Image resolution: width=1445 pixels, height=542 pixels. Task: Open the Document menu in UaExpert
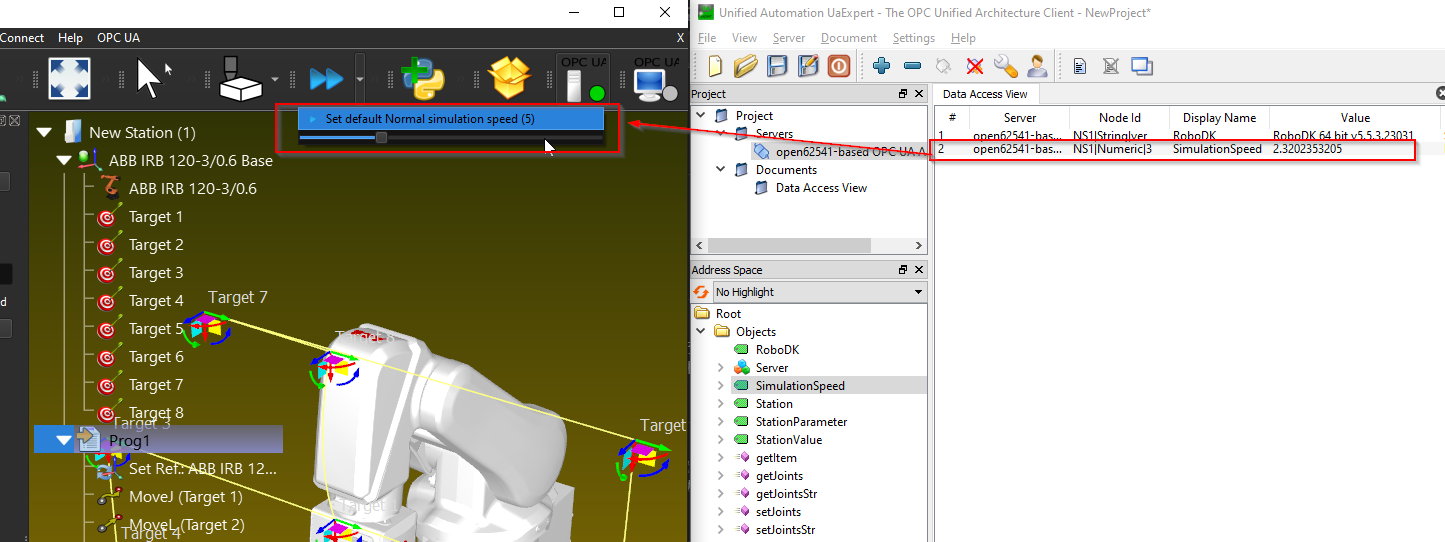tap(849, 38)
